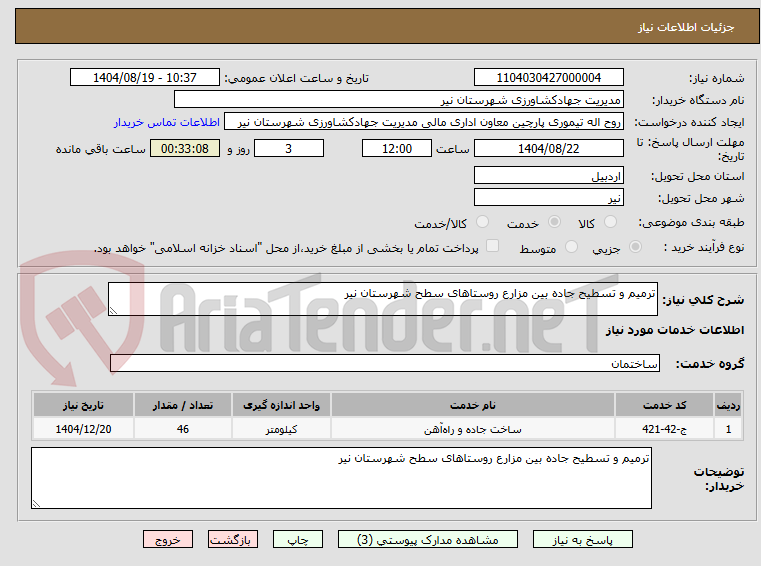
Task: Click the شرح کلی نیاز description textarea
Action: 382,299
